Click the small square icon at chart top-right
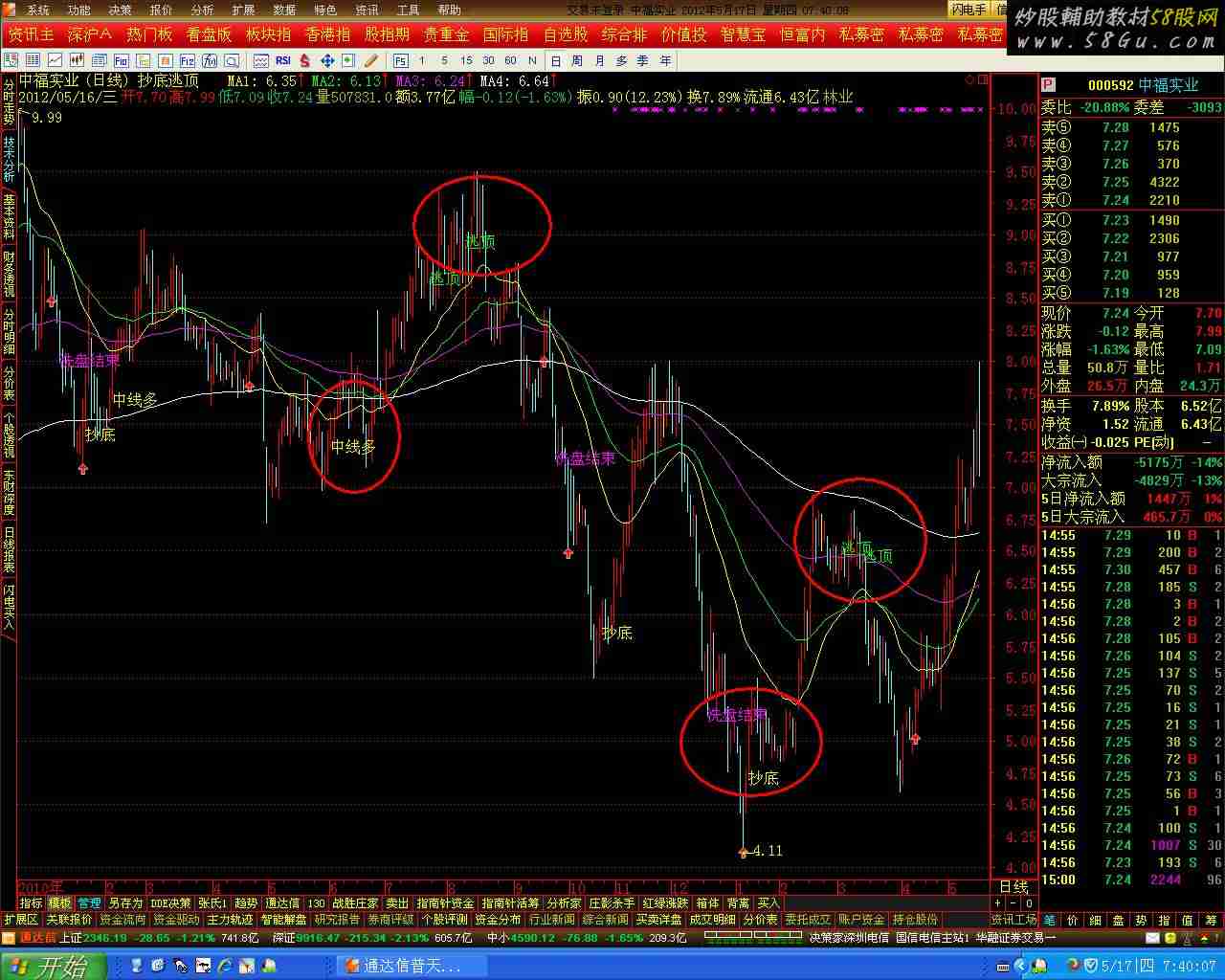1225x980 pixels. click(x=982, y=79)
